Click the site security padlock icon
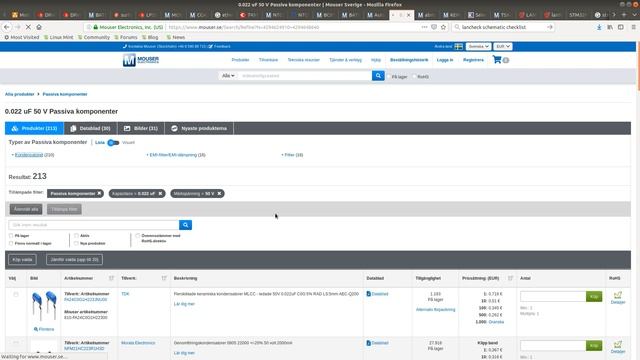Viewport: 640px width, 360px height. click(96, 27)
